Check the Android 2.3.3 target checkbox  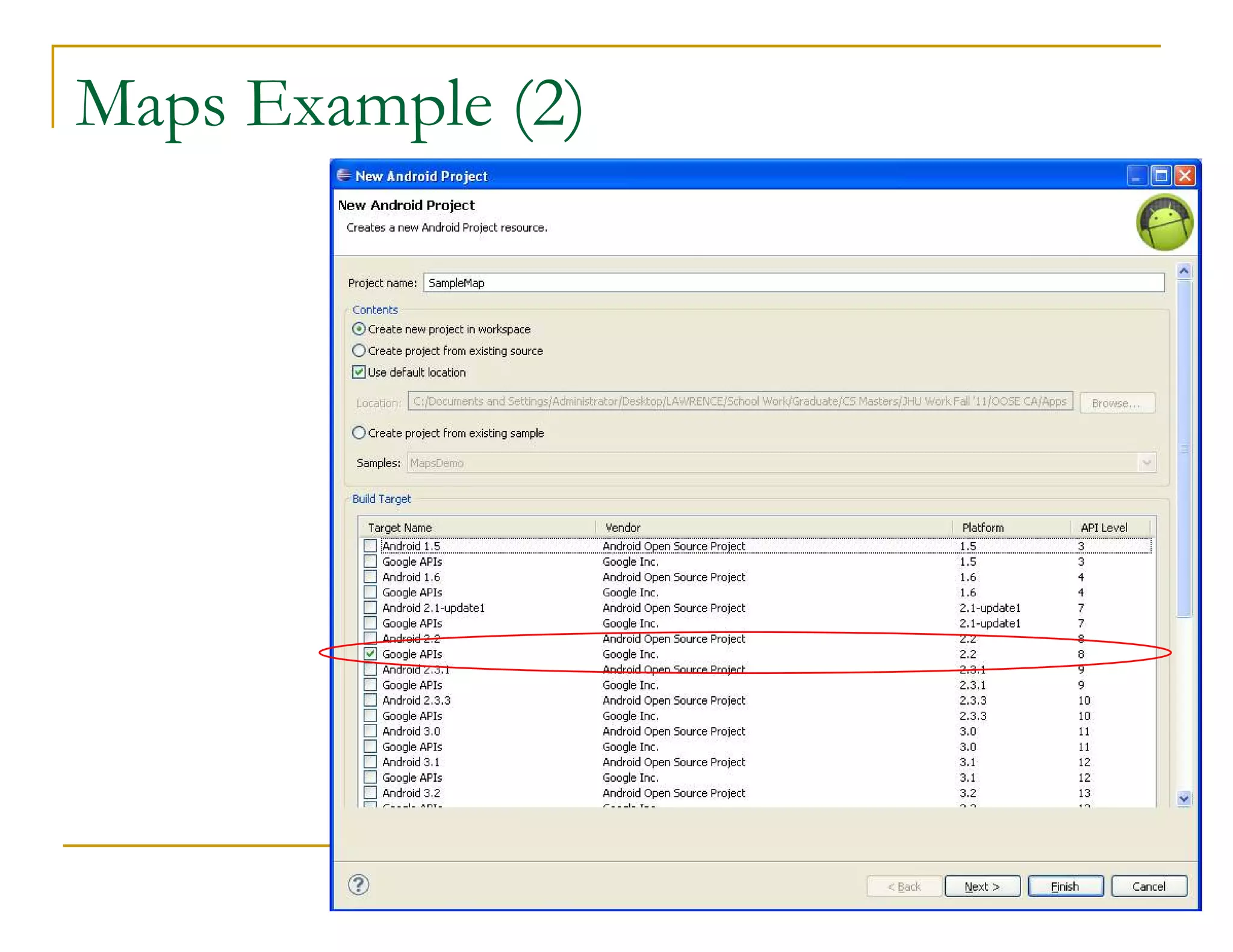click(x=370, y=700)
